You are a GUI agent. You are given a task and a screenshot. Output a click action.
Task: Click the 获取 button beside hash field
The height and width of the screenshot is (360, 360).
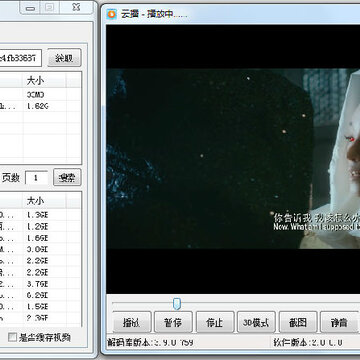point(64,59)
